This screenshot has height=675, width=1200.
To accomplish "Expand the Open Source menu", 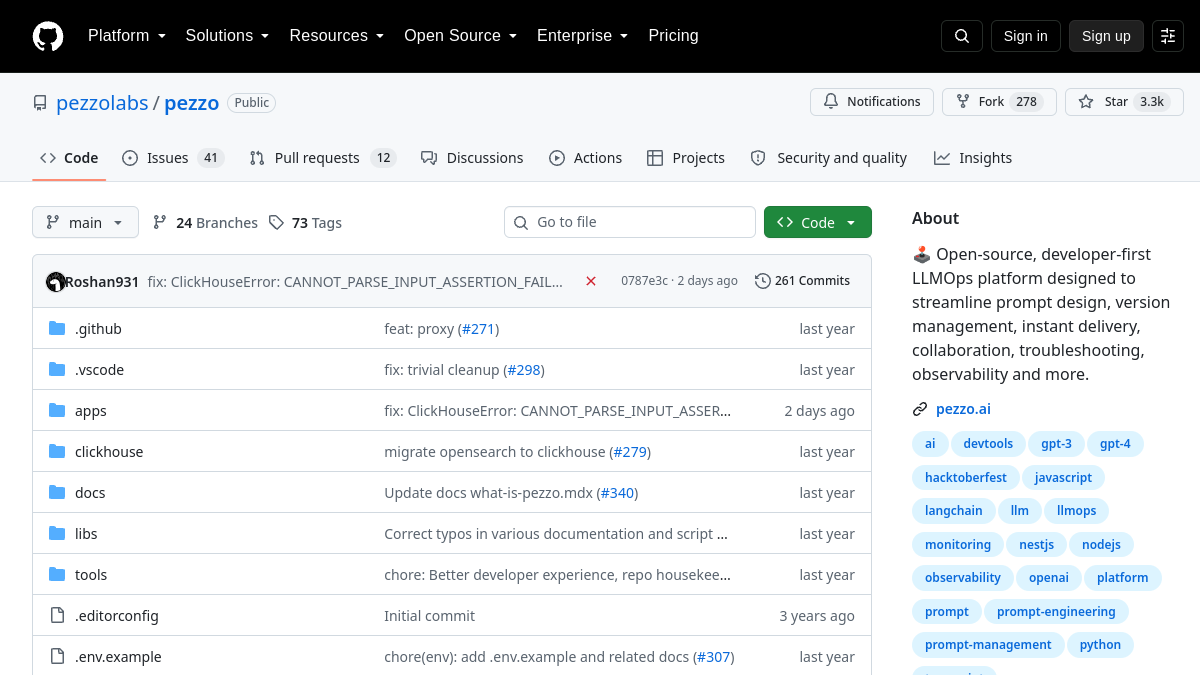I will coord(461,36).
